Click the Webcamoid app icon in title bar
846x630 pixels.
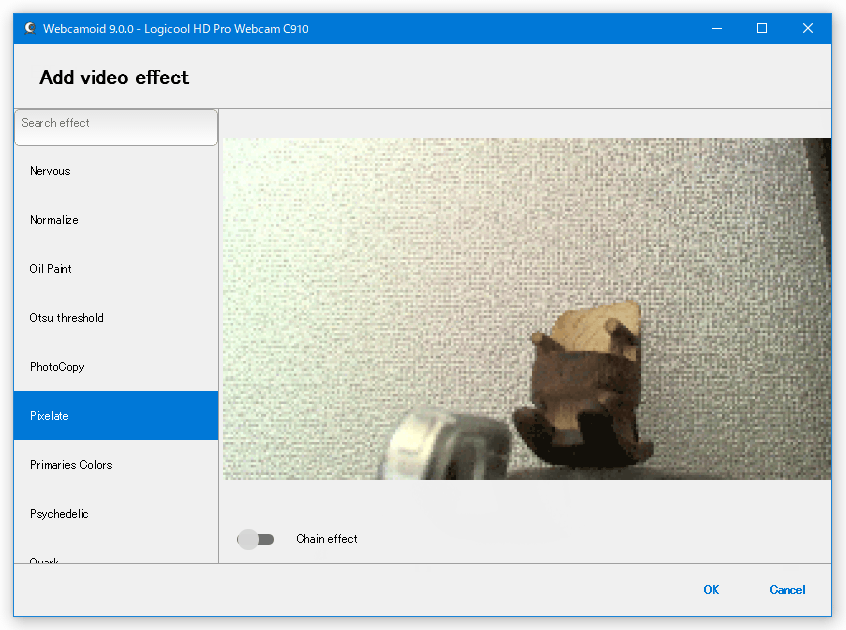pos(30,29)
